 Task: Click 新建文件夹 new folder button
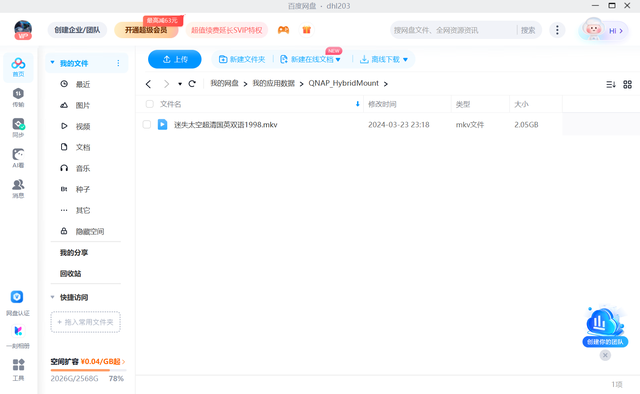(x=242, y=60)
